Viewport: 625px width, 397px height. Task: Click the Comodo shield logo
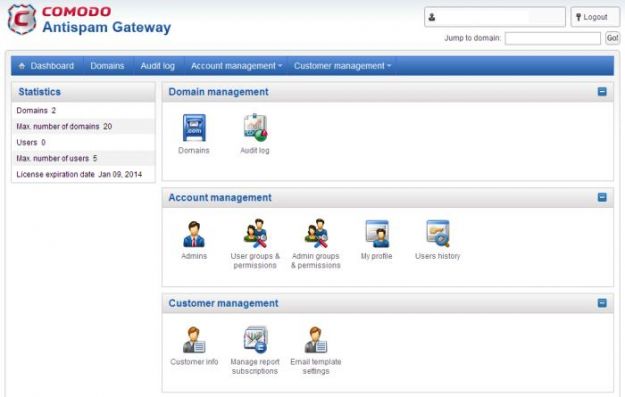(x=22, y=19)
